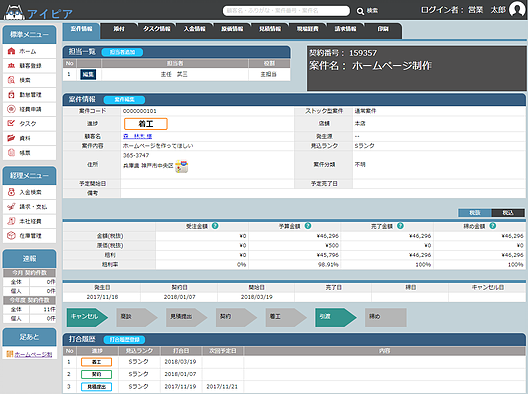
Task: Open ホーム from the standard menu
Action: 29,51
